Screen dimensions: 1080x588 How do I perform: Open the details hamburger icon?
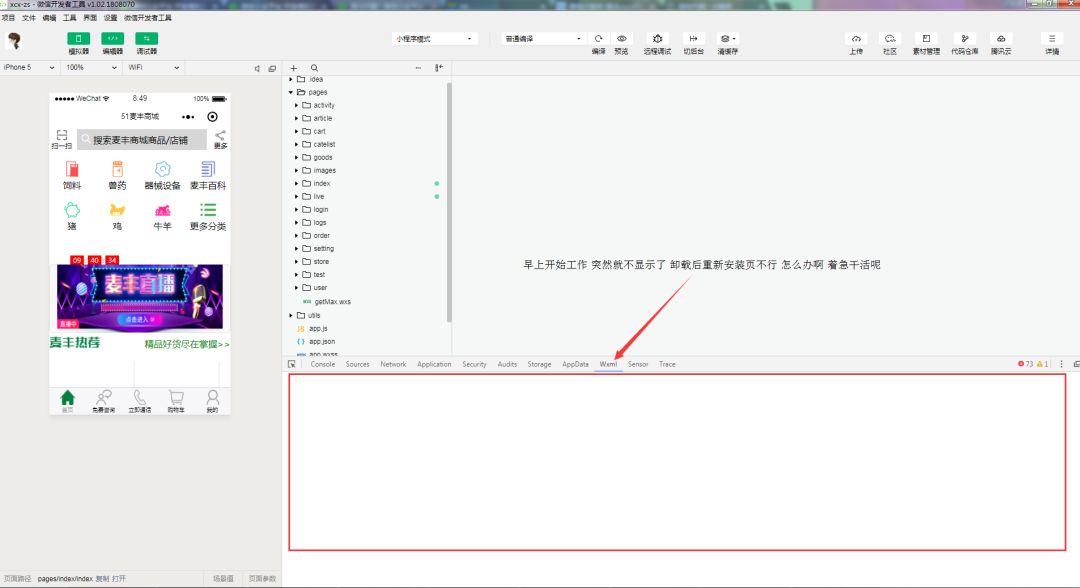(1052, 39)
